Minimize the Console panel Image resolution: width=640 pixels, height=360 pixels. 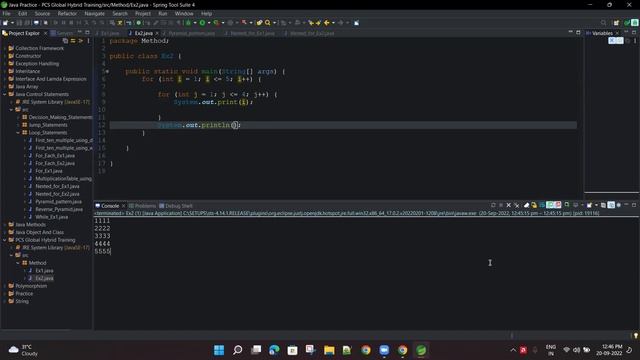627,205
